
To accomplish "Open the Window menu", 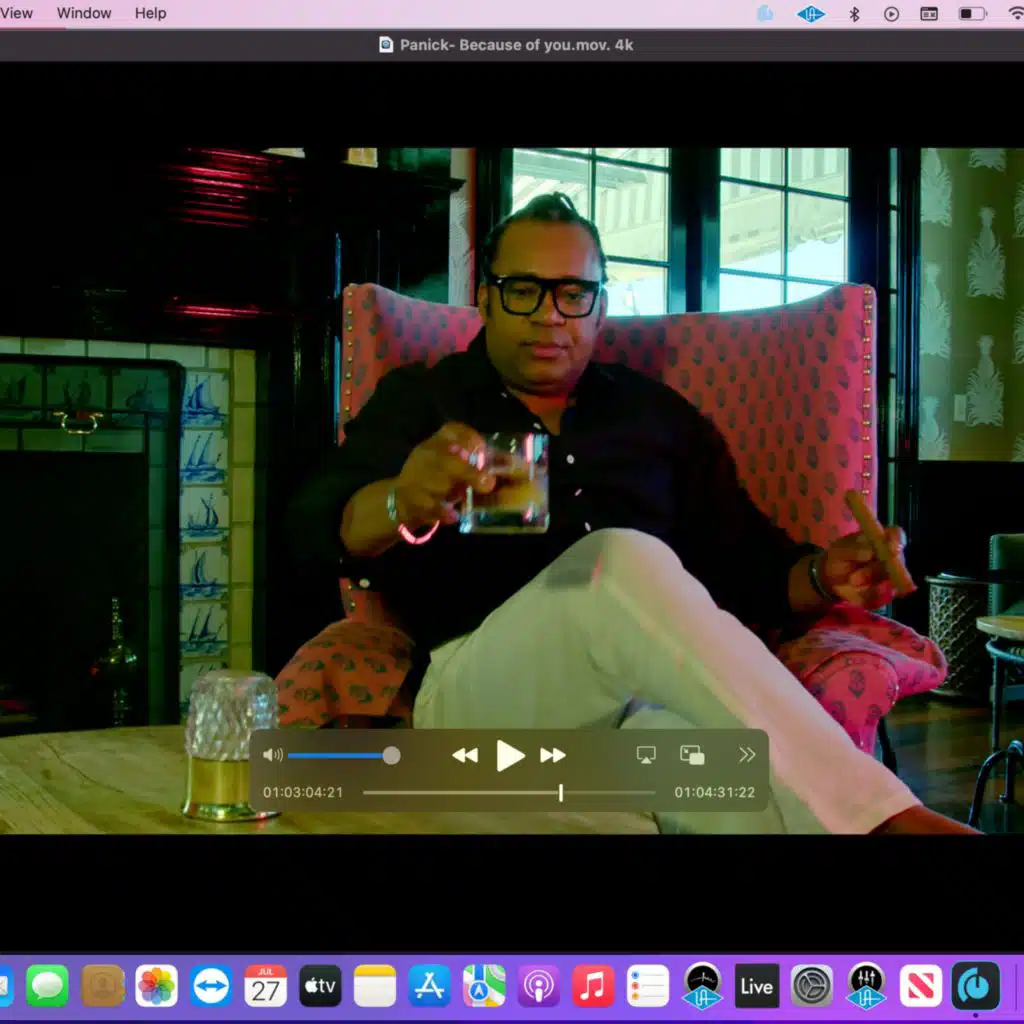I will pyautogui.click(x=84, y=13).
